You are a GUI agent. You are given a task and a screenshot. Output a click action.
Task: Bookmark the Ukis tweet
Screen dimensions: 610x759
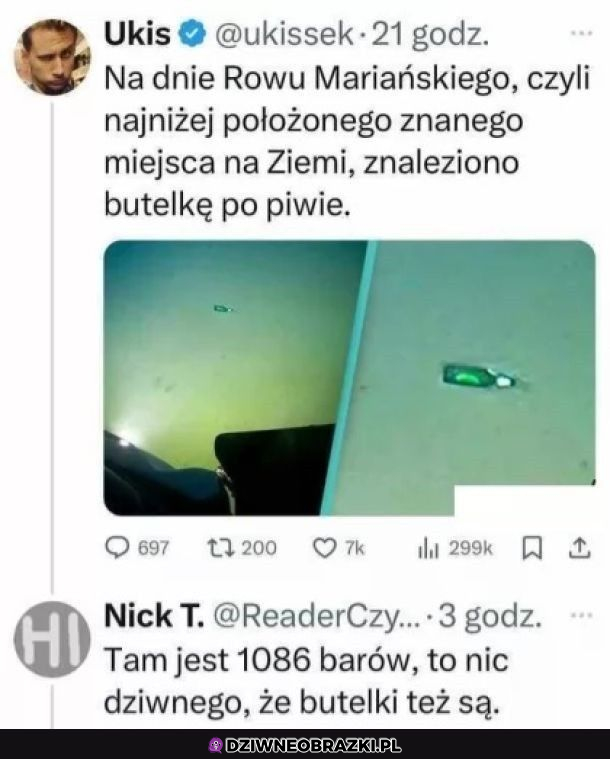coord(532,548)
